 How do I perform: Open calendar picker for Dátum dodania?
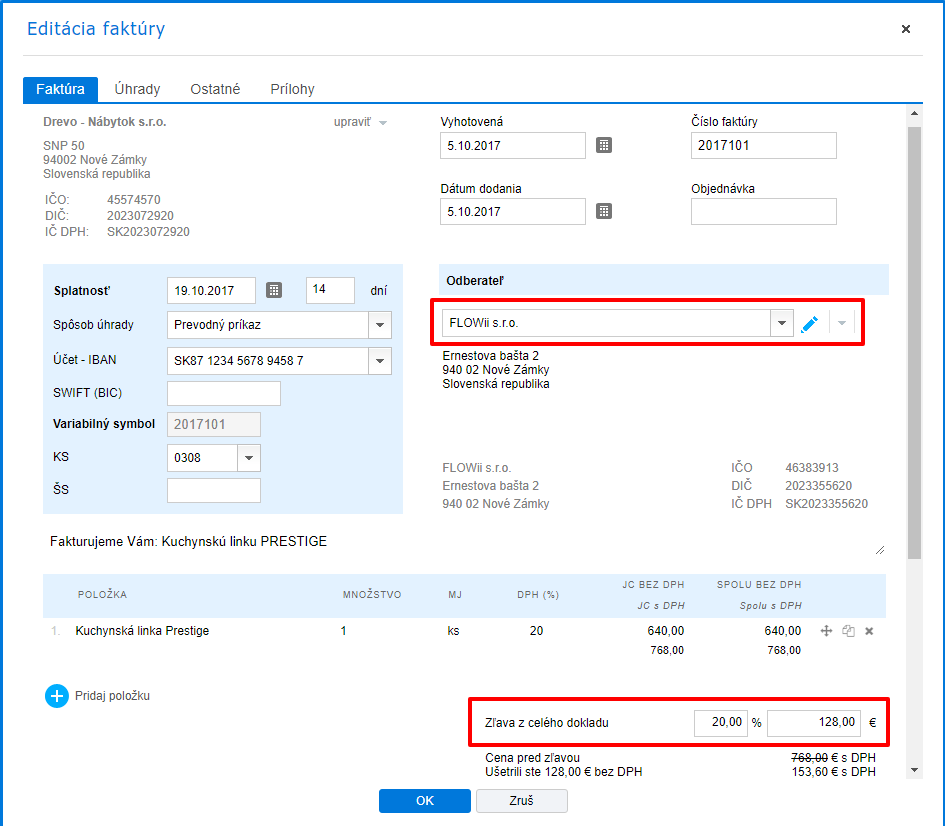pos(604,211)
